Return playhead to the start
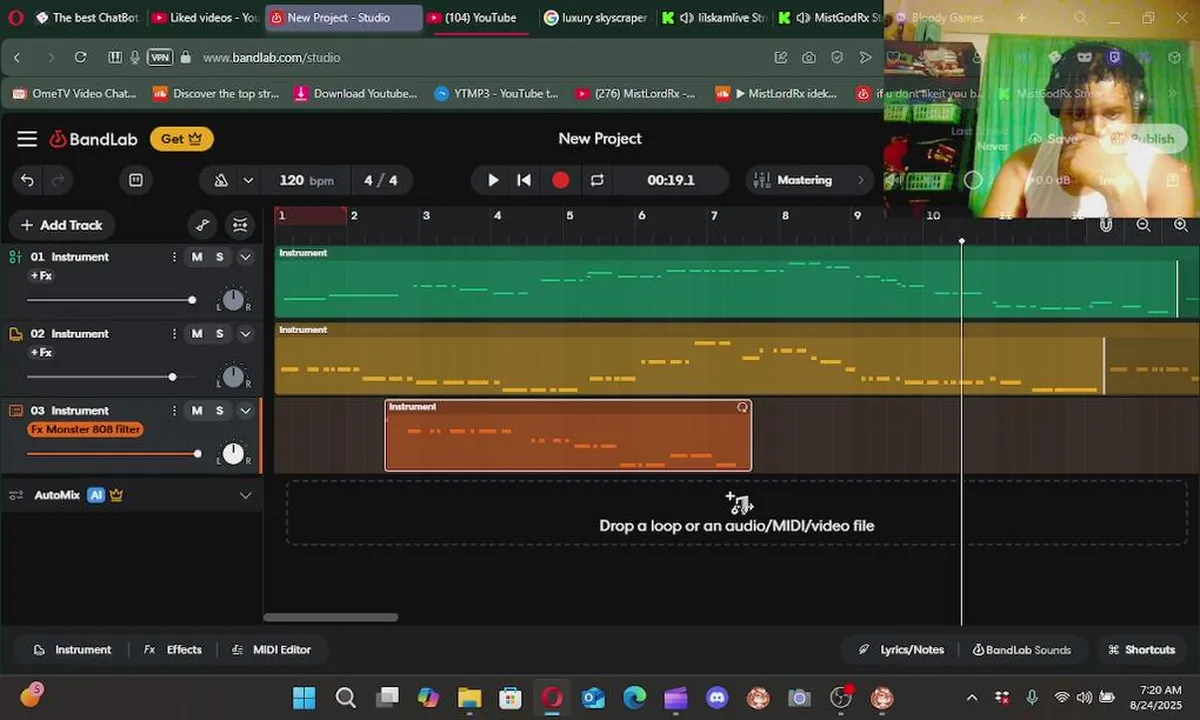The width and height of the screenshot is (1200, 720). point(524,180)
